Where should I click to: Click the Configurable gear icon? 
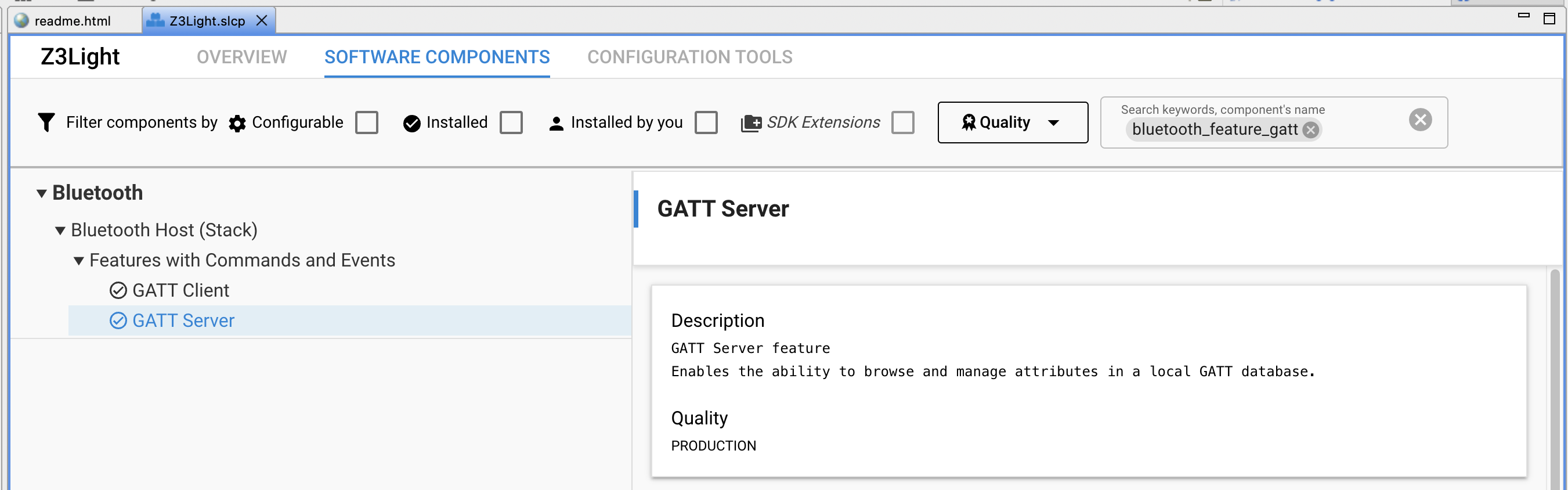click(x=237, y=124)
